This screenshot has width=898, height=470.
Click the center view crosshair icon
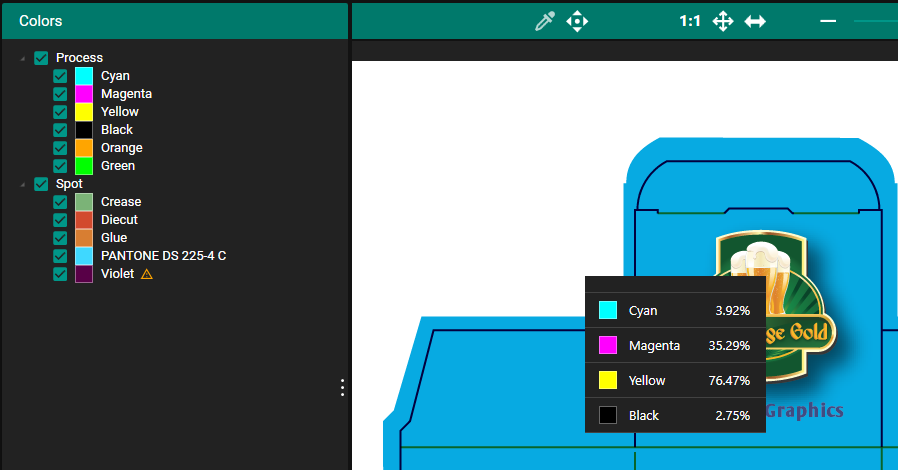(x=577, y=21)
